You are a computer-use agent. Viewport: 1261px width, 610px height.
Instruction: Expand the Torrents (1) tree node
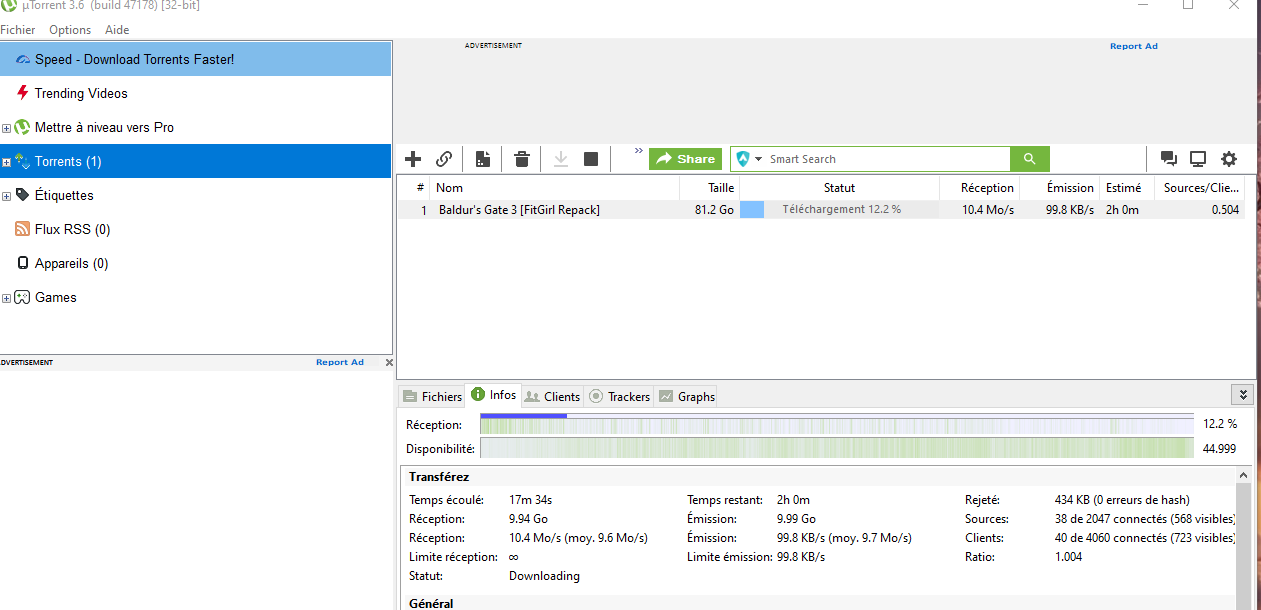(7, 162)
